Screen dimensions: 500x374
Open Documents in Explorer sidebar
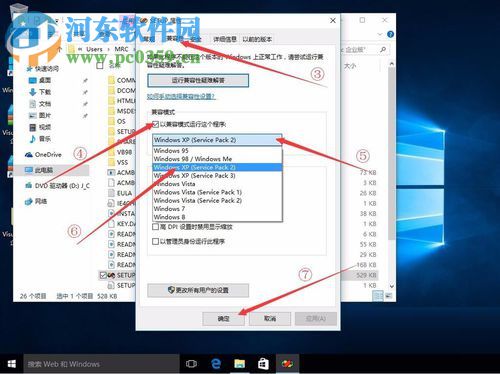(x=40, y=104)
